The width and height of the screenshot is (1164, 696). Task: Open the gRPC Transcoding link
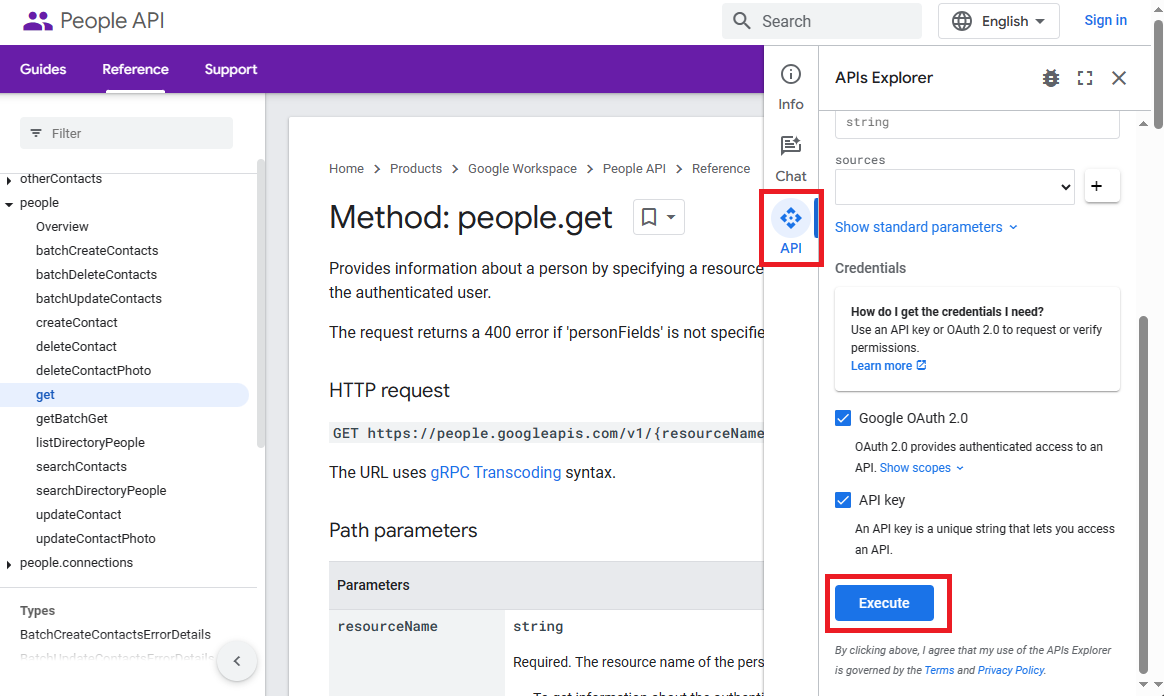pyautogui.click(x=496, y=473)
